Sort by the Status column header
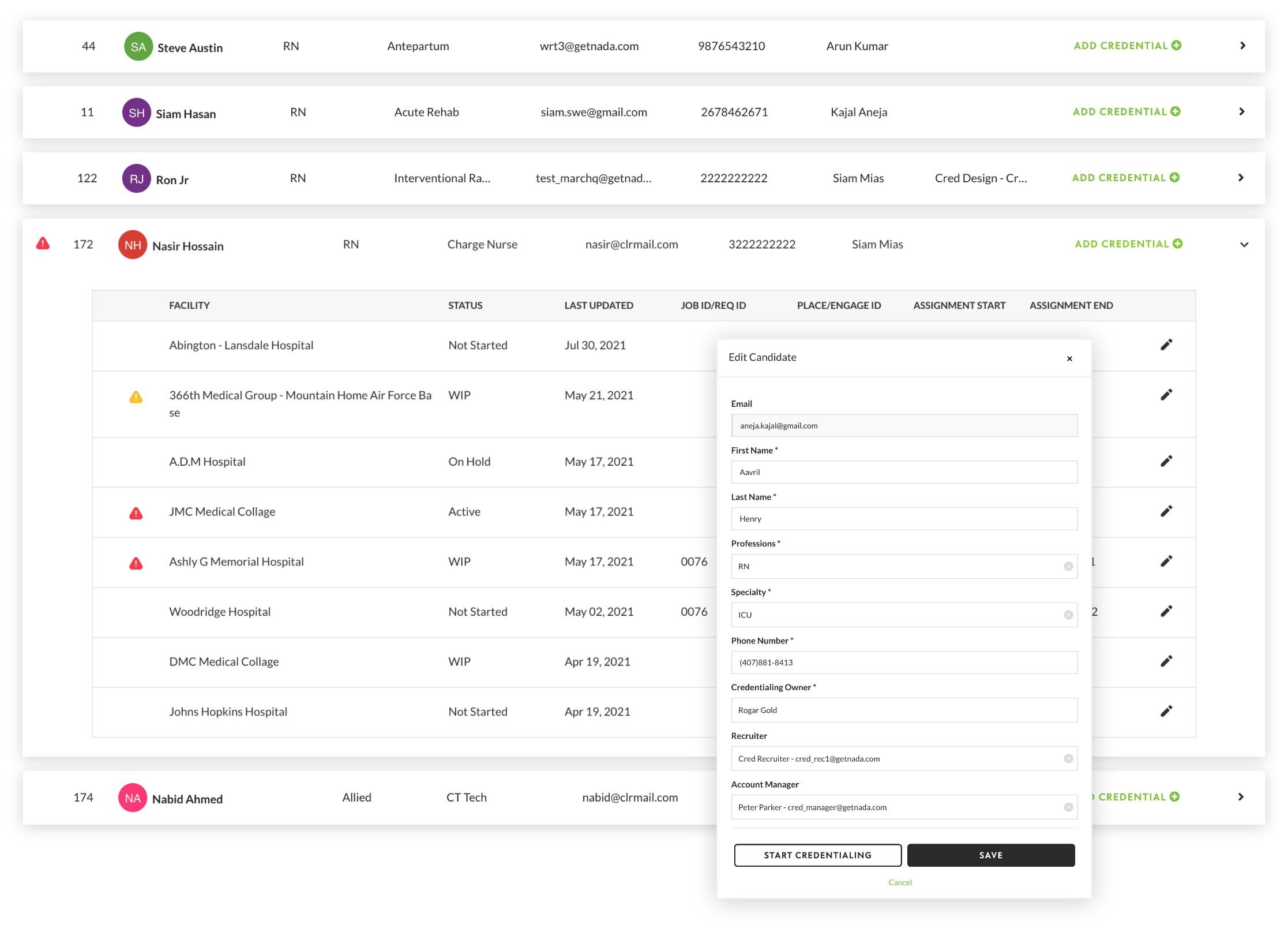Screen dimensions: 1288x936 (465, 305)
